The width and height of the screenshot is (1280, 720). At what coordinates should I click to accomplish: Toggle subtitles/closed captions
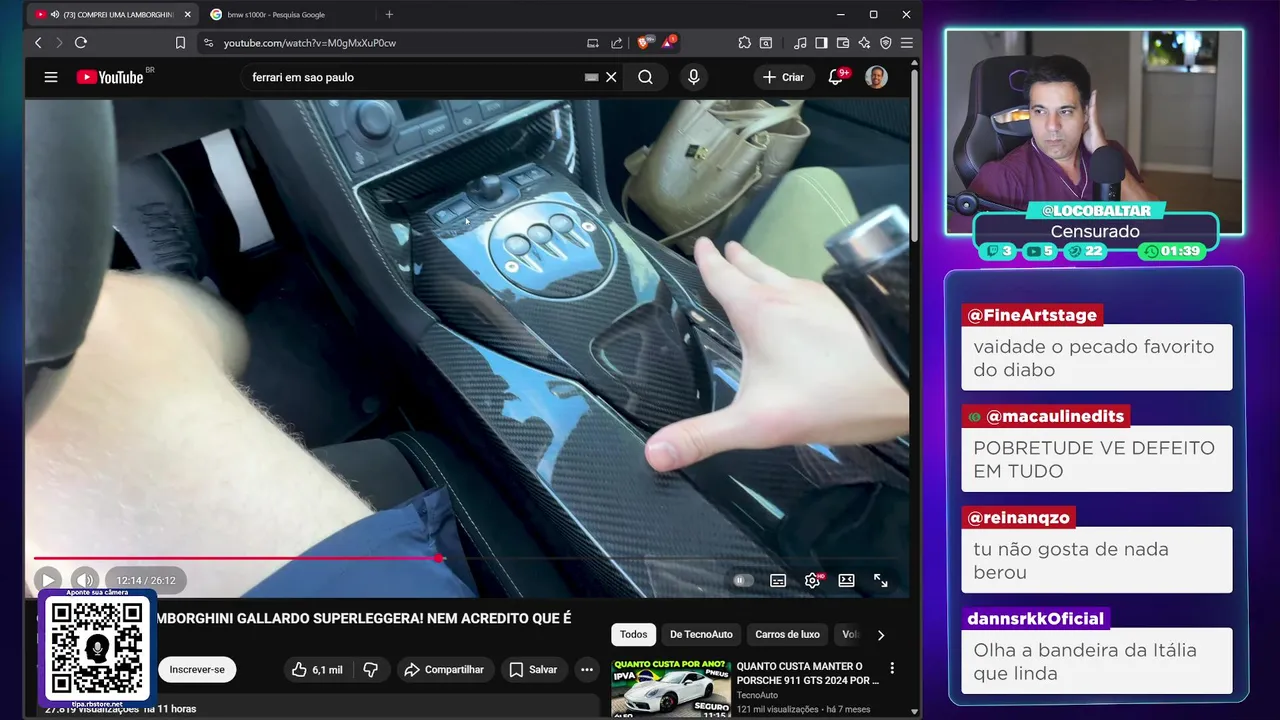click(778, 580)
